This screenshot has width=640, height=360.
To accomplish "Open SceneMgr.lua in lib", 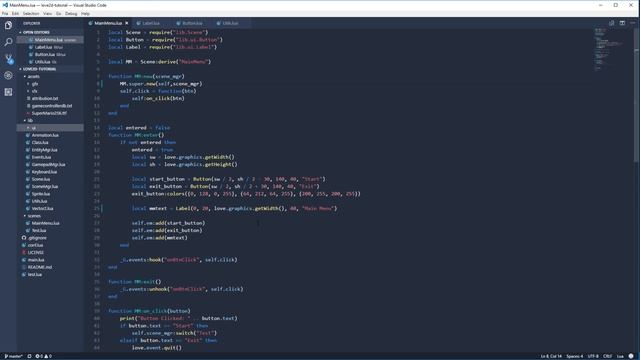I will [50, 187].
